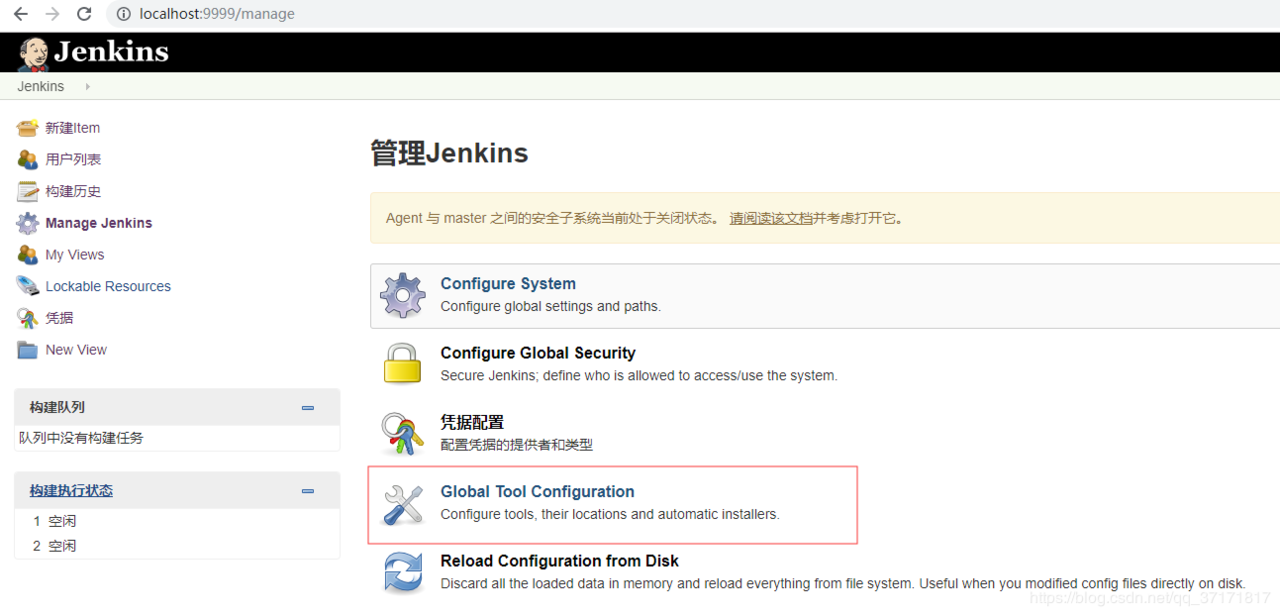Click the 用户列表 users icon

coord(27,159)
